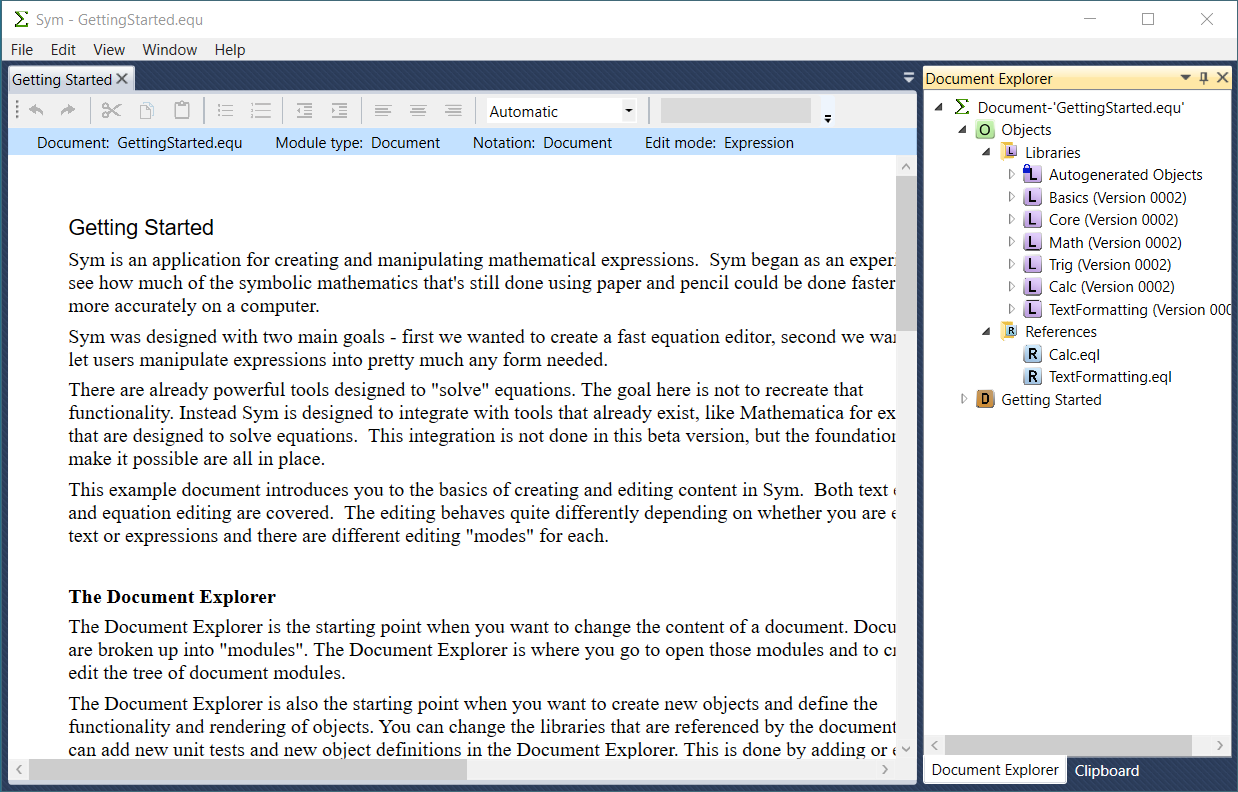
Task: Expand the Math library node
Action: click(1011, 242)
